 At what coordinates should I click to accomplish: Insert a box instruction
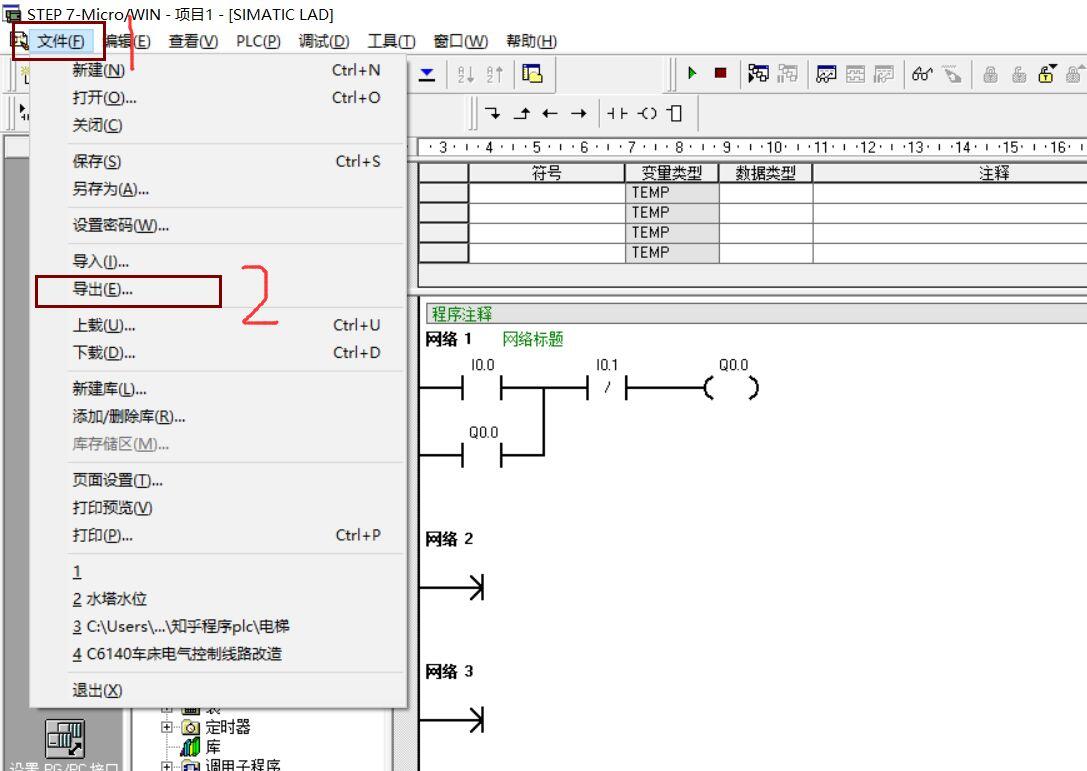(x=675, y=113)
